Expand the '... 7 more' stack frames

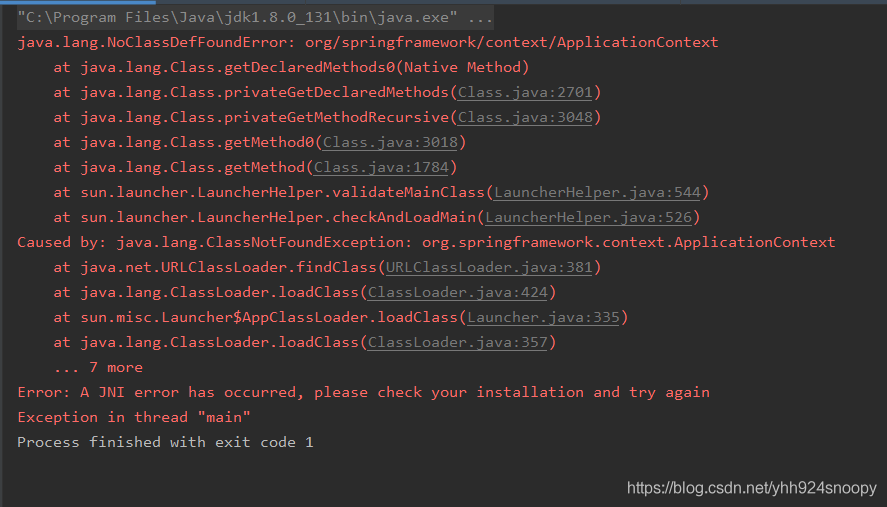point(98,367)
